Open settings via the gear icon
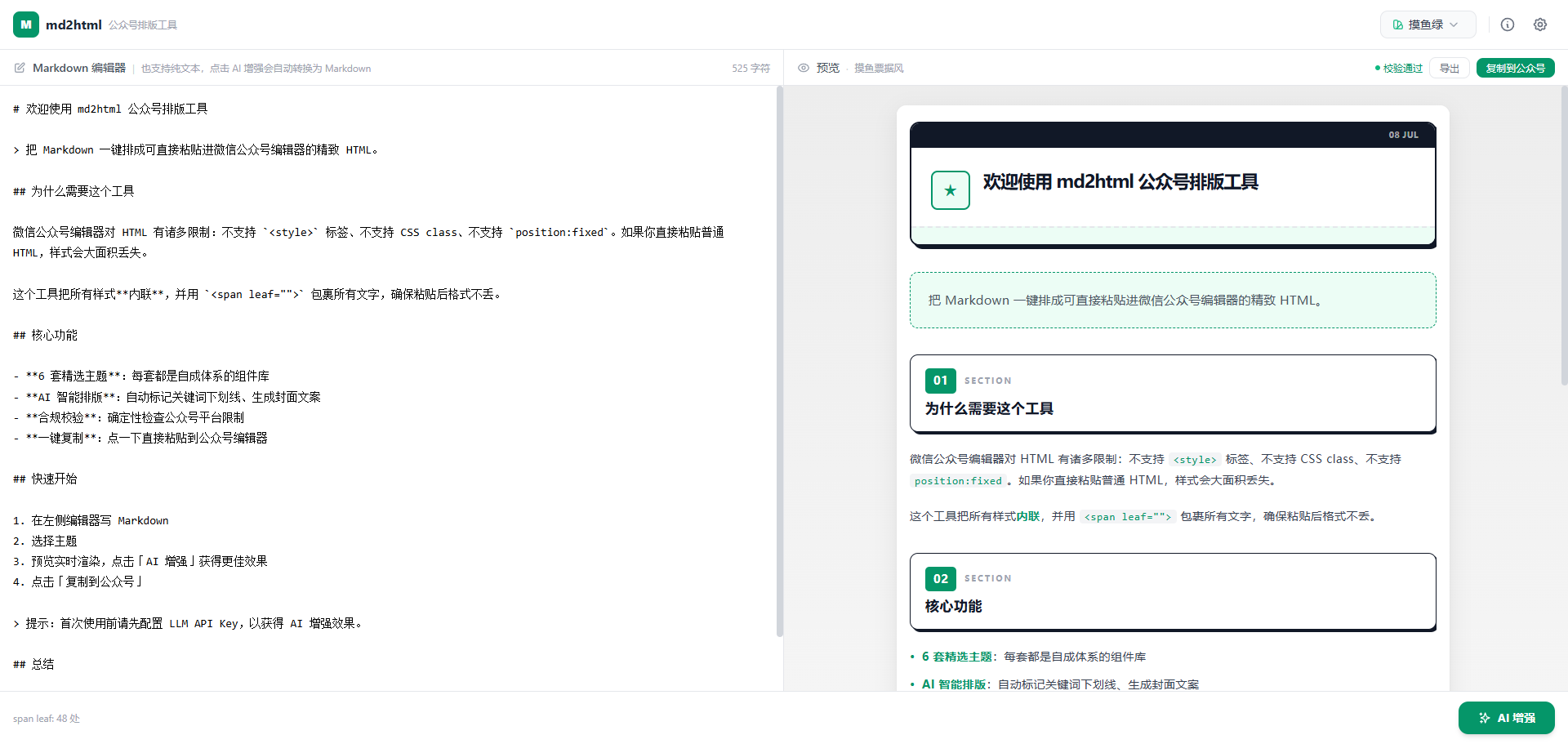The width and height of the screenshot is (1568, 744). pyautogui.click(x=1540, y=25)
